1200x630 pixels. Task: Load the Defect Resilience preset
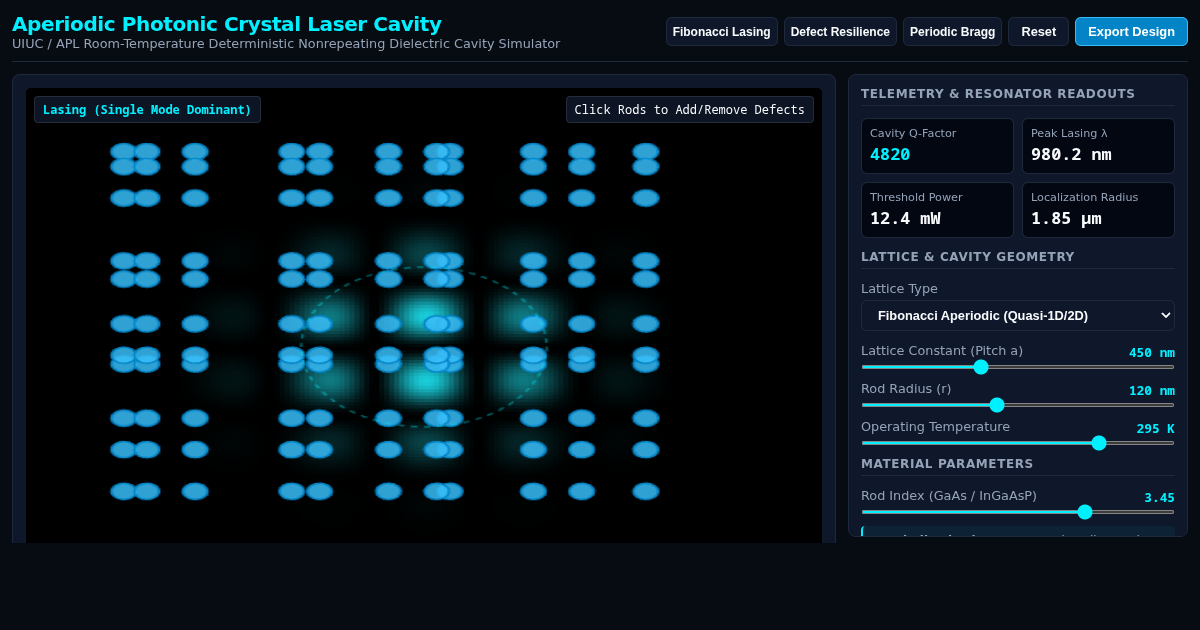tap(840, 32)
